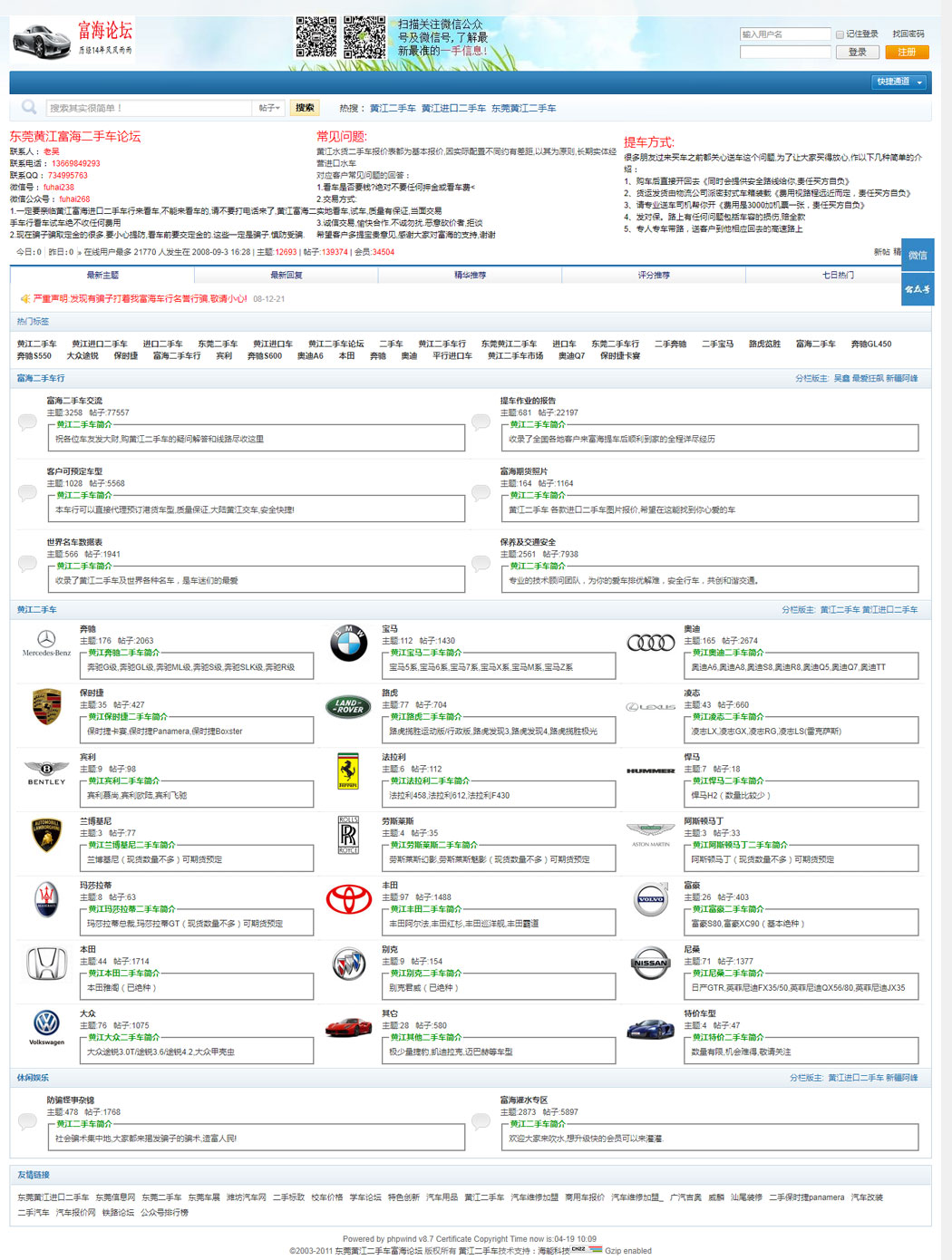The height and width of the screenshot is (1260, 952).
Task: Open the Ferrari prancing horse logo
Action: tap(348, 771)
